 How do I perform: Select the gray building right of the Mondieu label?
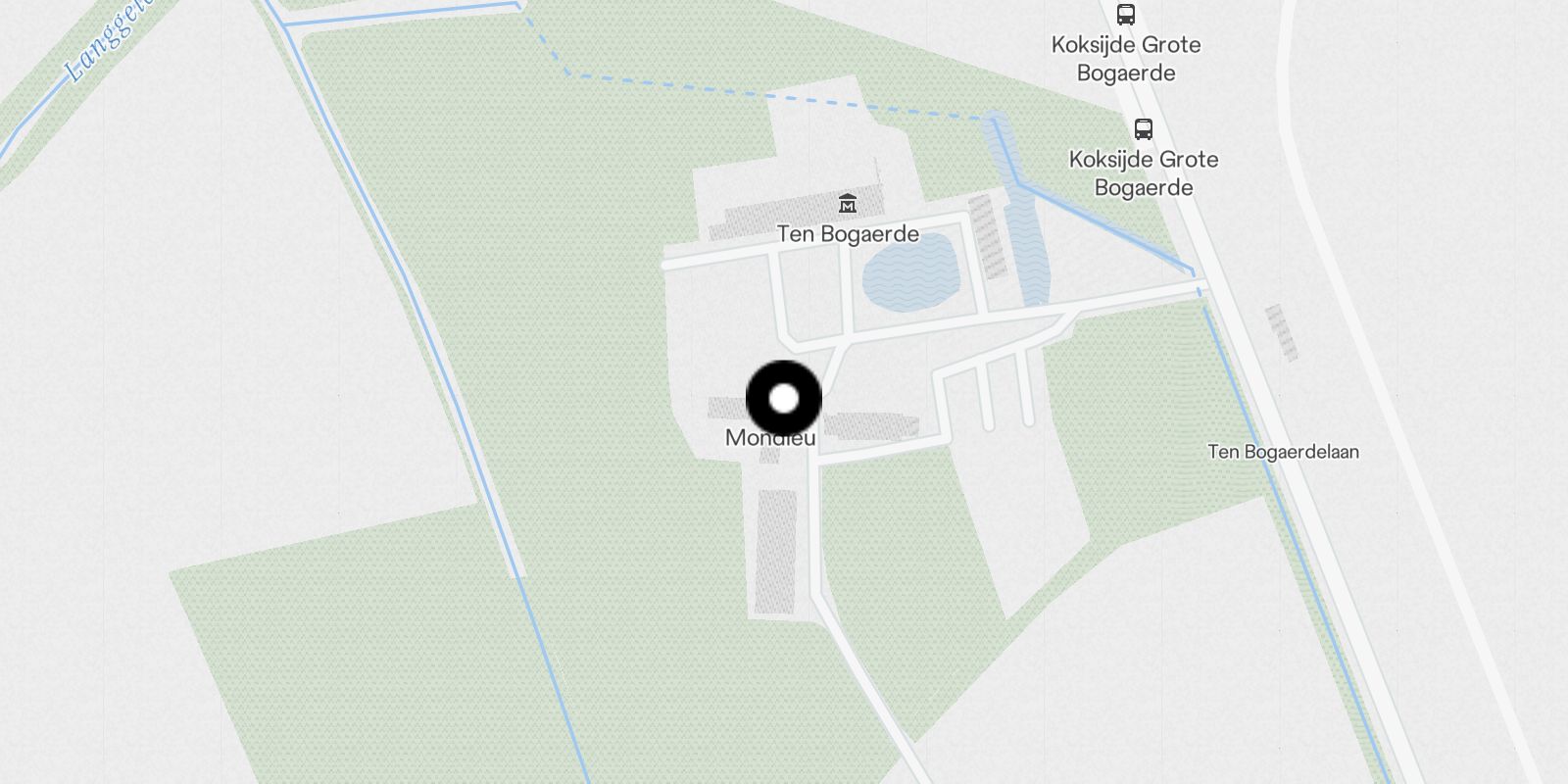(870, 425)
